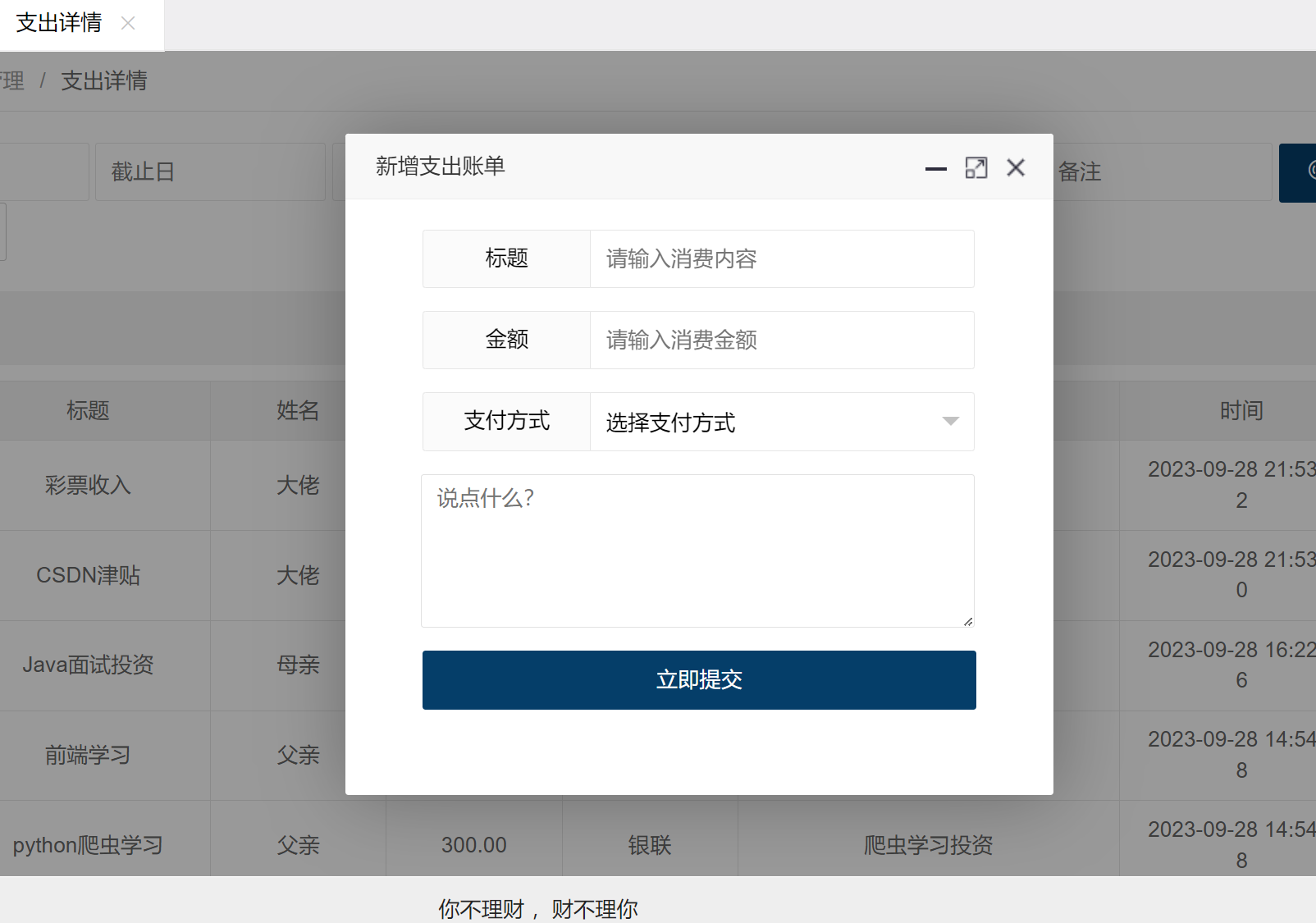The width and height of the screenshot is (1316, 923).
Task: Maximize the 新增支出账单 dialog
Action: click(x=976, y=168)
